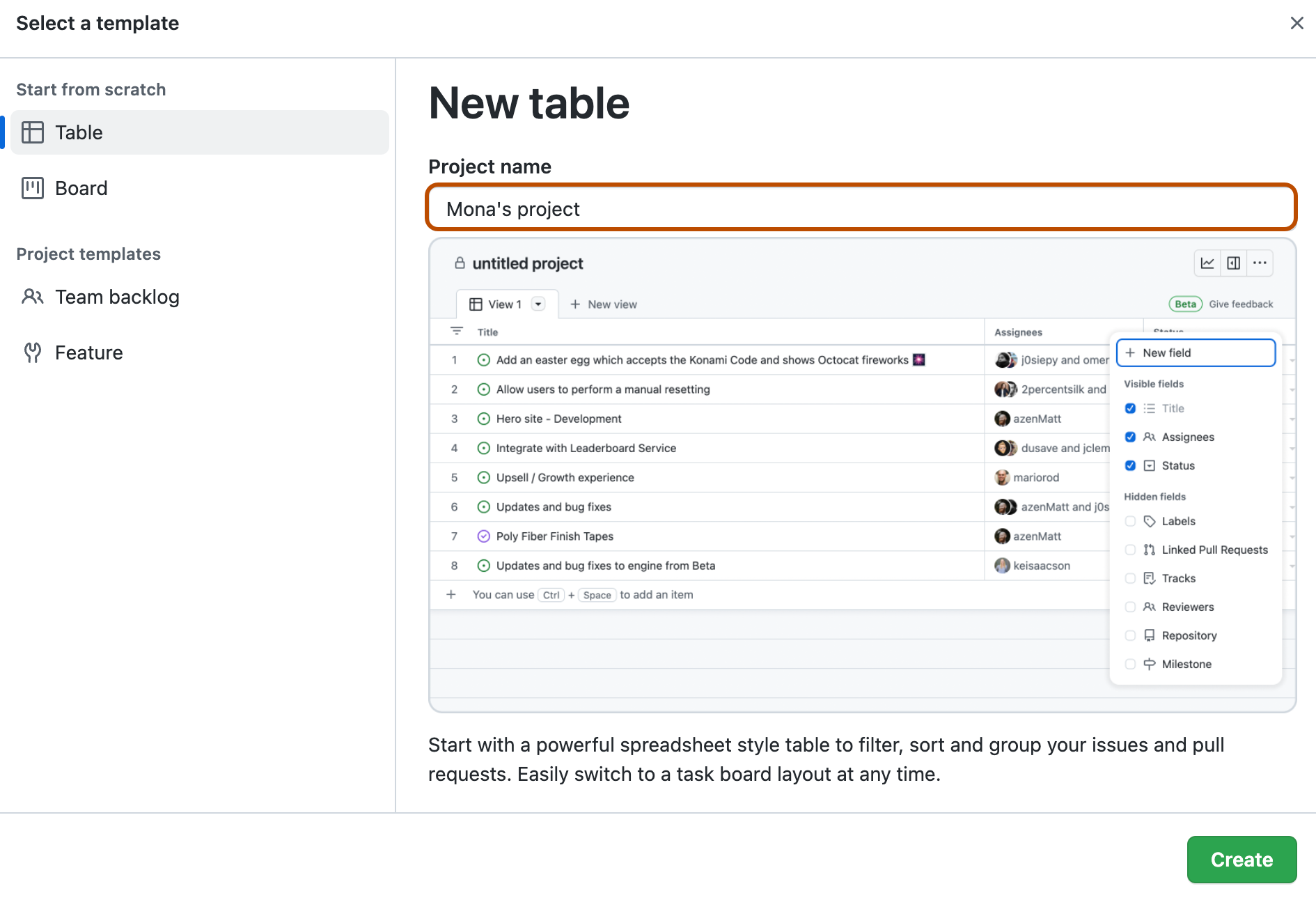The height and width of the screenshot is (900, 1316).
Task: Enable the Milestone field checkbox
Action: coord(1130,664)
